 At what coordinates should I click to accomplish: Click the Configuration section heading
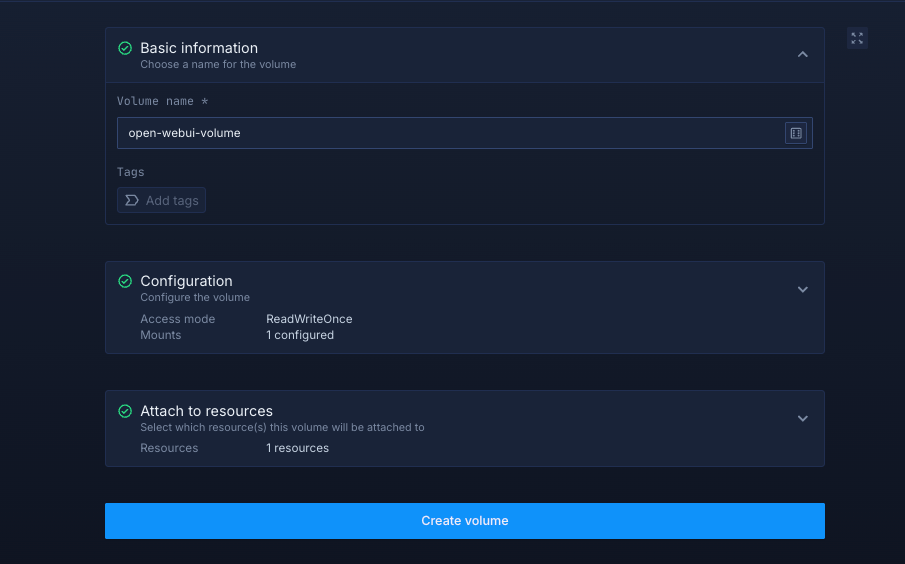tap(186, 281)
